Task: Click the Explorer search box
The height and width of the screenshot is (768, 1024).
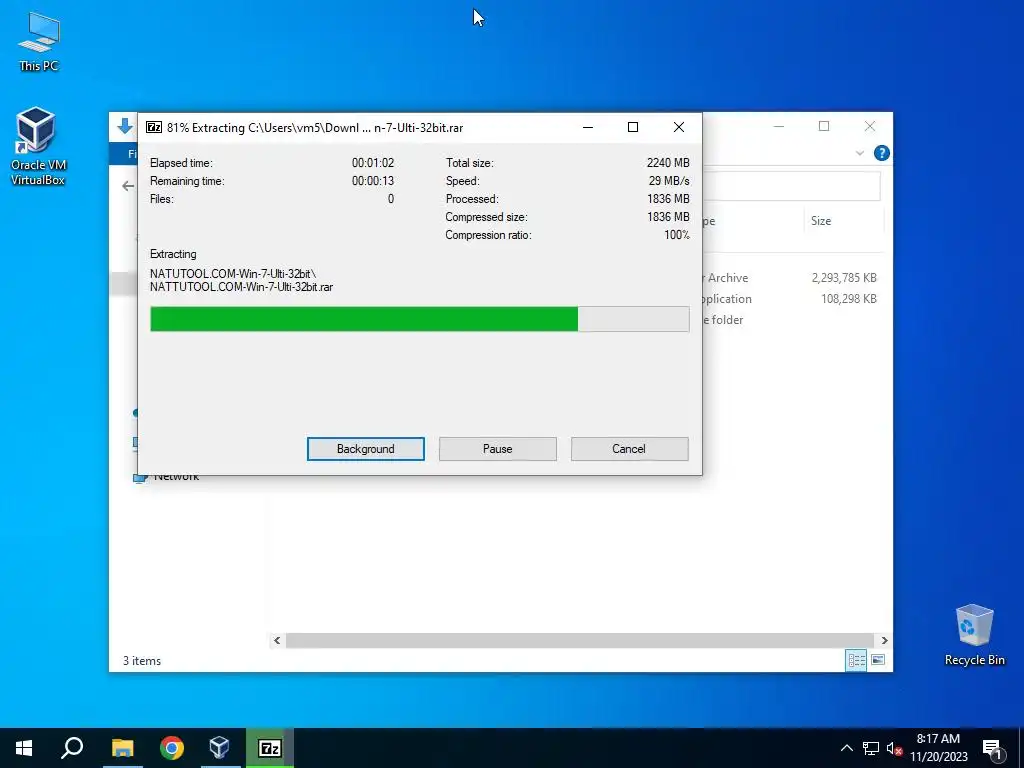Action: [x=792, y=186]
